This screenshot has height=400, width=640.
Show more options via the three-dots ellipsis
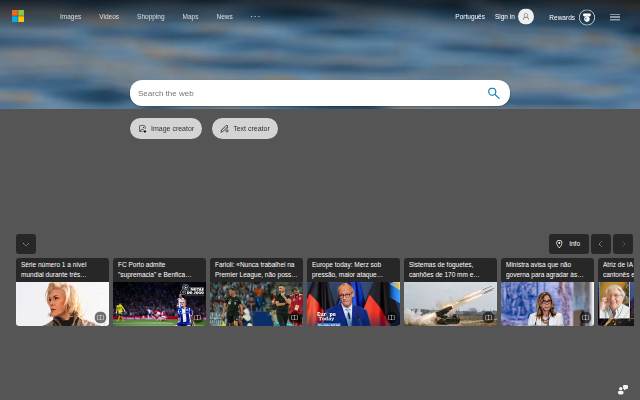pos(255,17)
